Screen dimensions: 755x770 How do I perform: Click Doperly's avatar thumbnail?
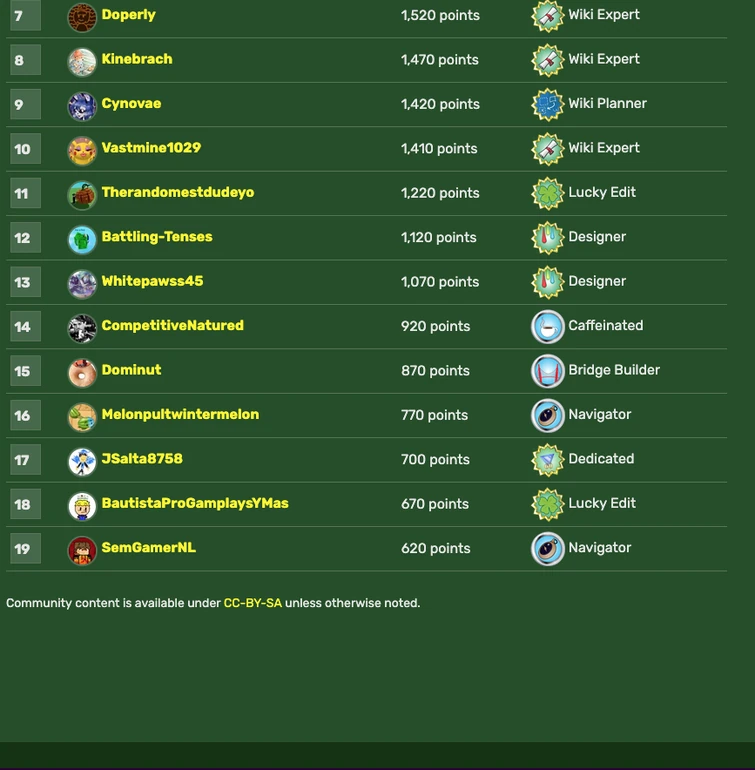[x=82, y=17]
